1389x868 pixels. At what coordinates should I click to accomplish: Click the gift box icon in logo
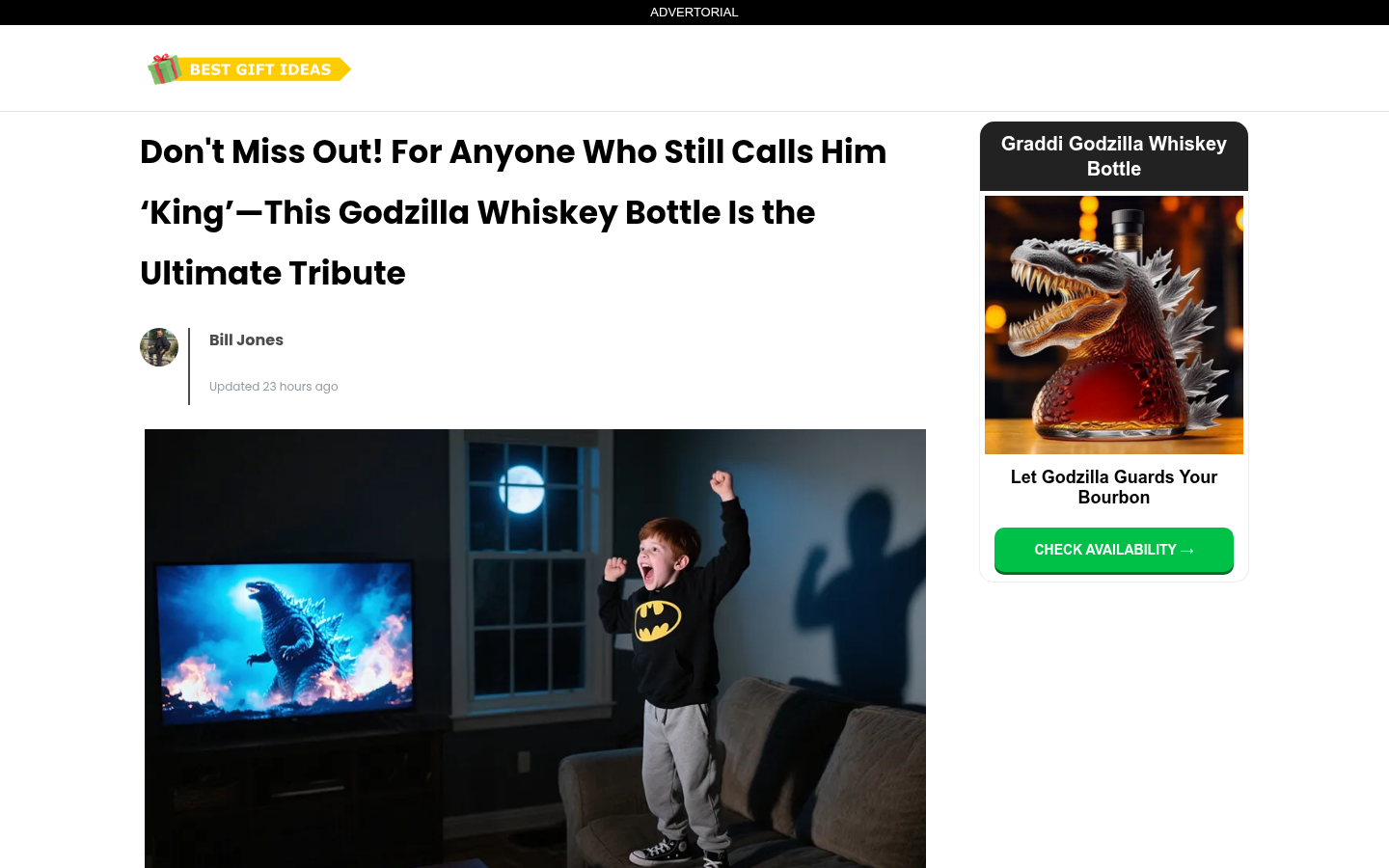165,68
